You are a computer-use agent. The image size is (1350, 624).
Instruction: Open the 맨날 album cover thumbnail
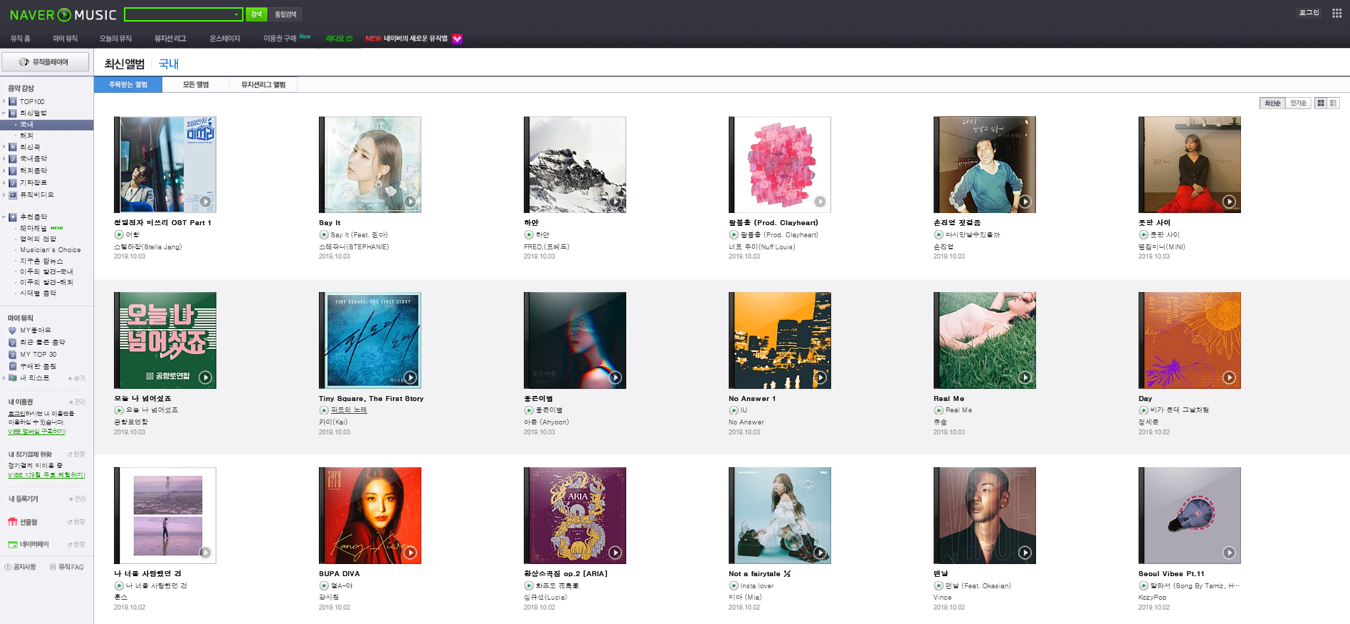point(985,515)
